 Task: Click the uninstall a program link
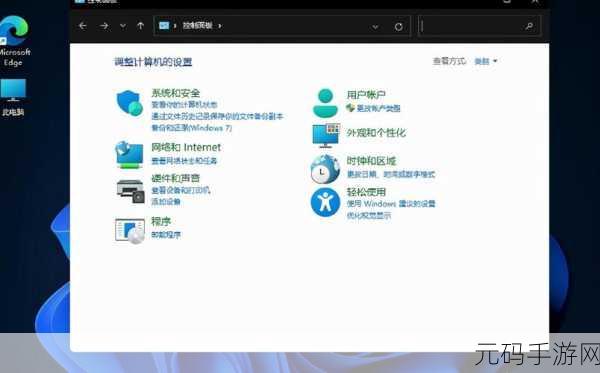click(166, 235)
